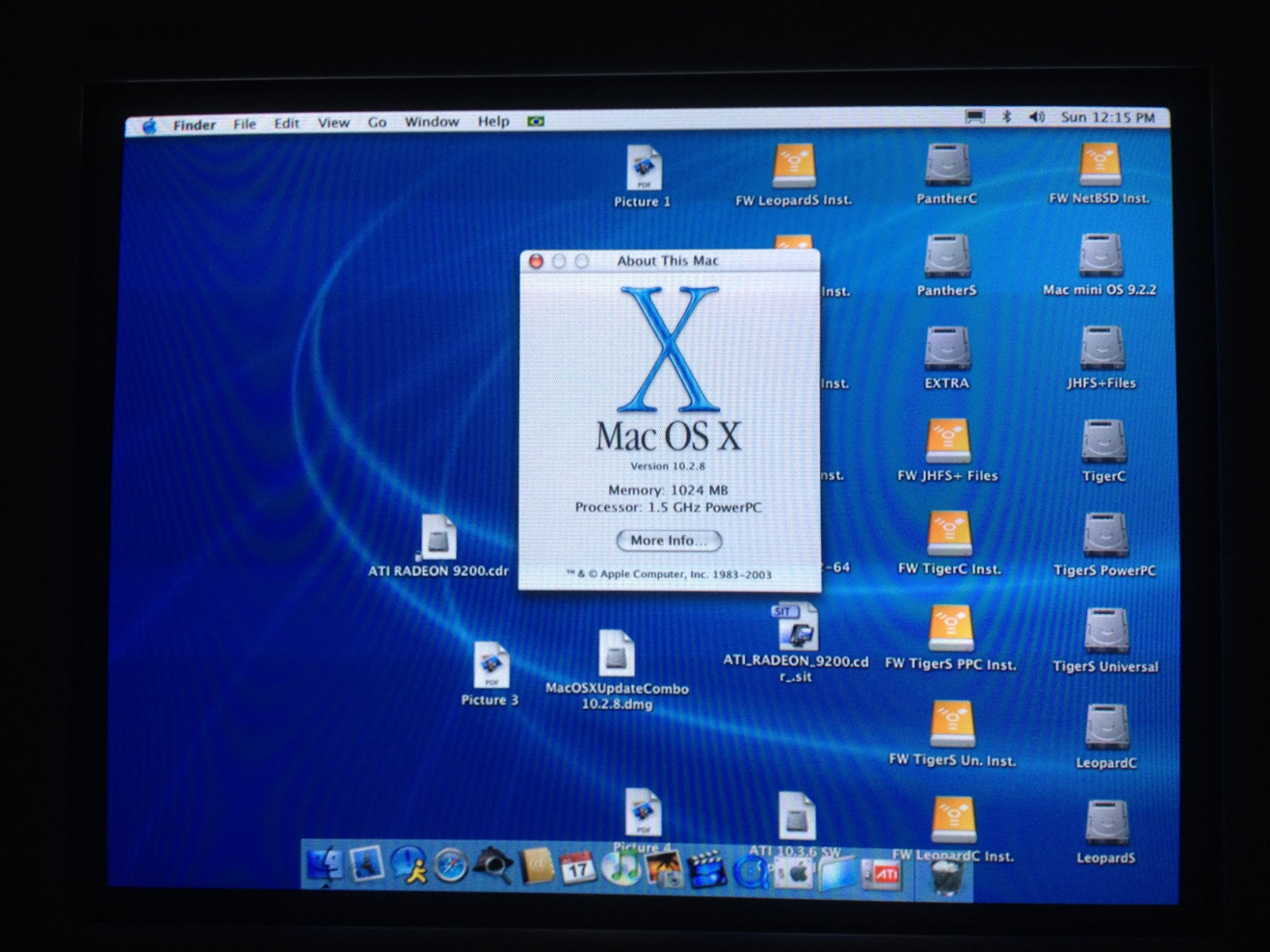Click the Trash in the Dock

coord(946,876)
